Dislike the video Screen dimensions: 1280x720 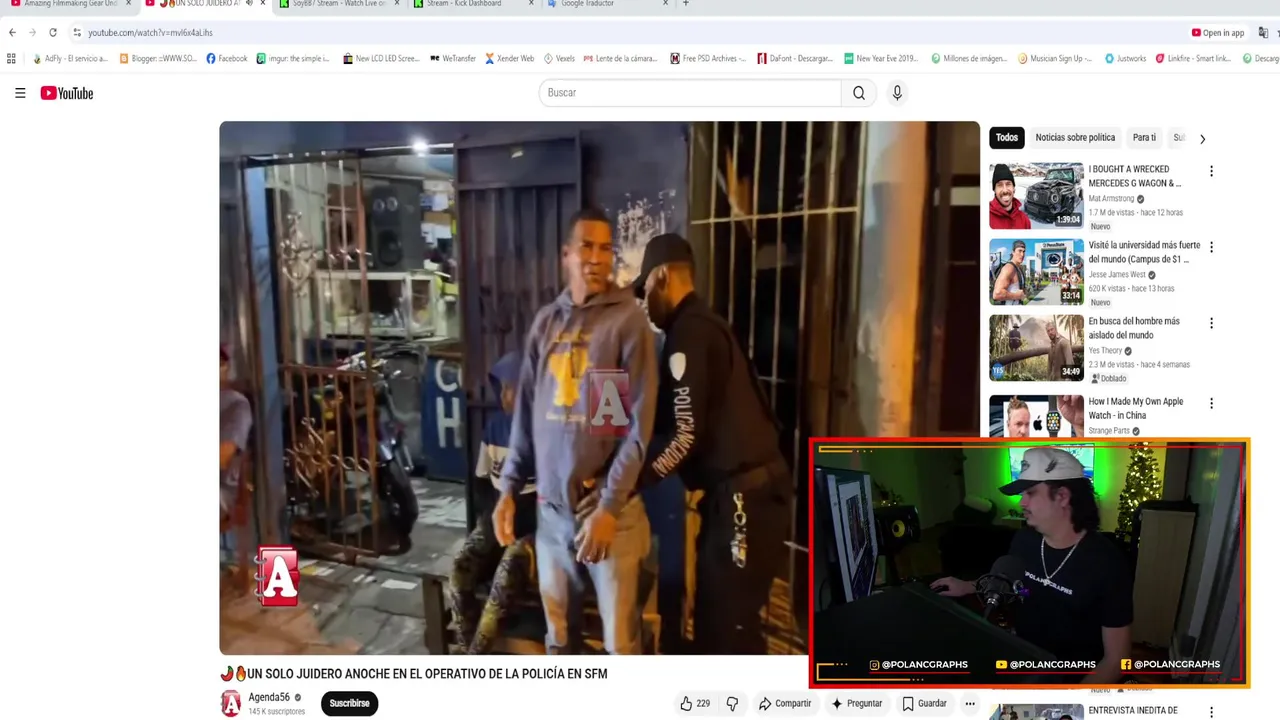732,703
